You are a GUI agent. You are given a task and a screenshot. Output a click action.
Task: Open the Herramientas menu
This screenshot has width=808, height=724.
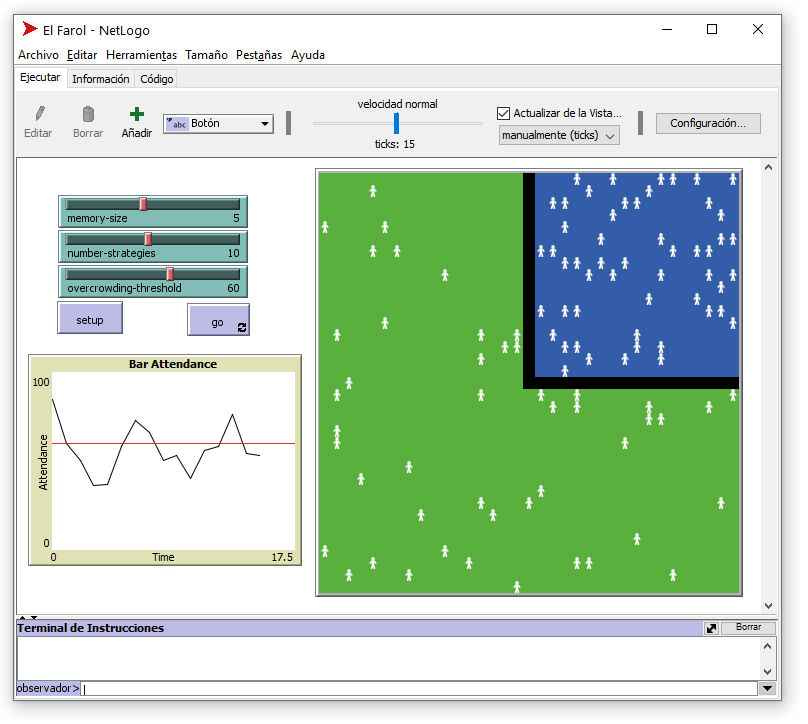click(x=141, y=55)
